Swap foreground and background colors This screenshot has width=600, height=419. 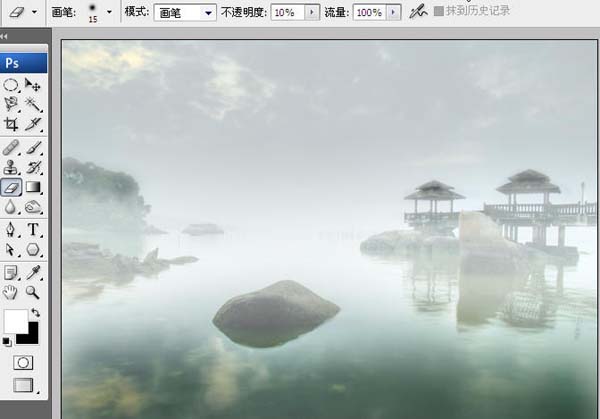36,313
